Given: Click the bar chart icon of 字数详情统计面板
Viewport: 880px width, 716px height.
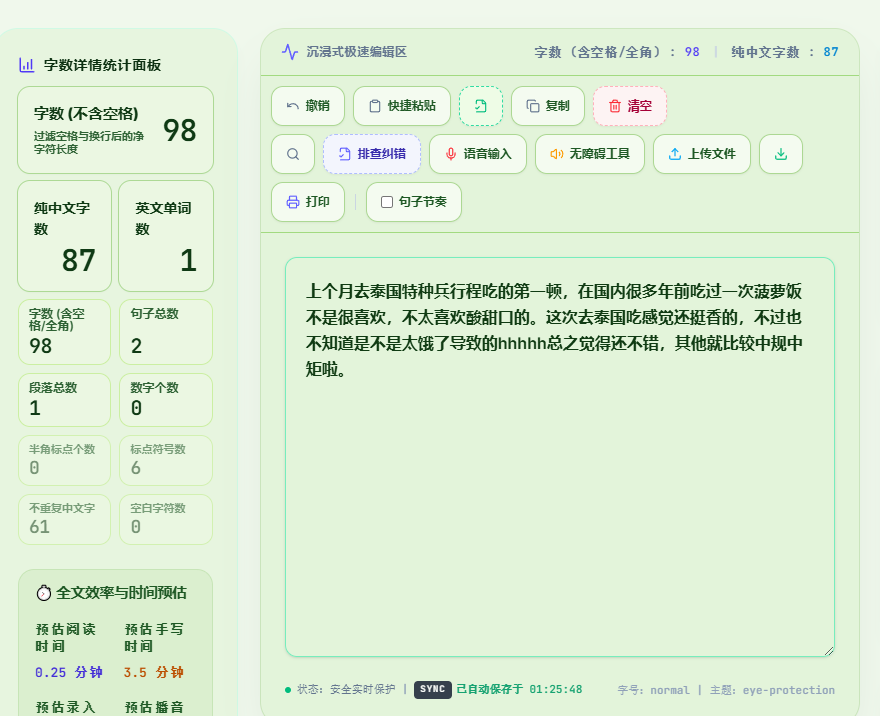Looking at the screenshot, I should point(26,65).
